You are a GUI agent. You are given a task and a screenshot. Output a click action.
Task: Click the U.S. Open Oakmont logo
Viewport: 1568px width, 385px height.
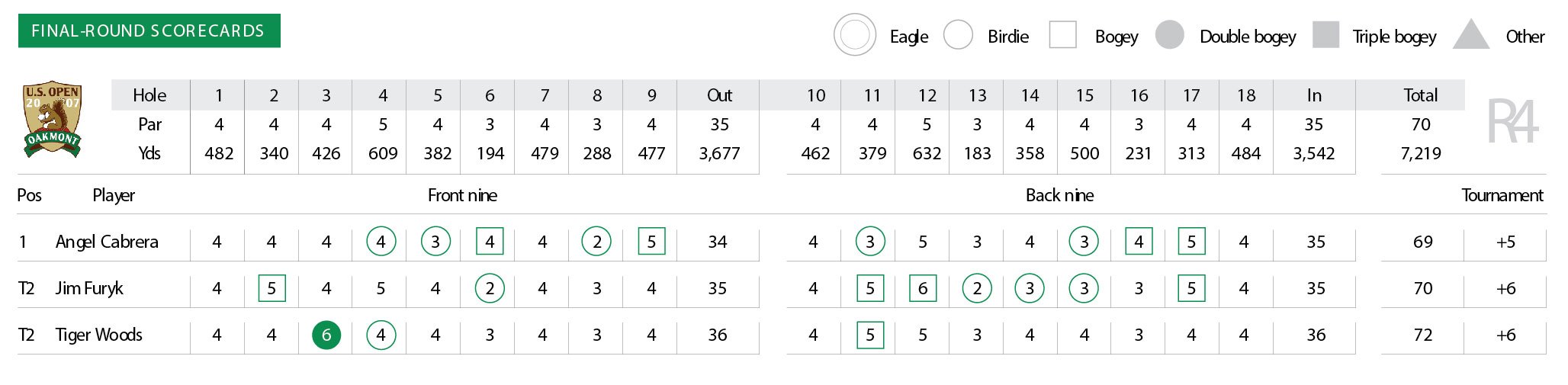point(52,119)
